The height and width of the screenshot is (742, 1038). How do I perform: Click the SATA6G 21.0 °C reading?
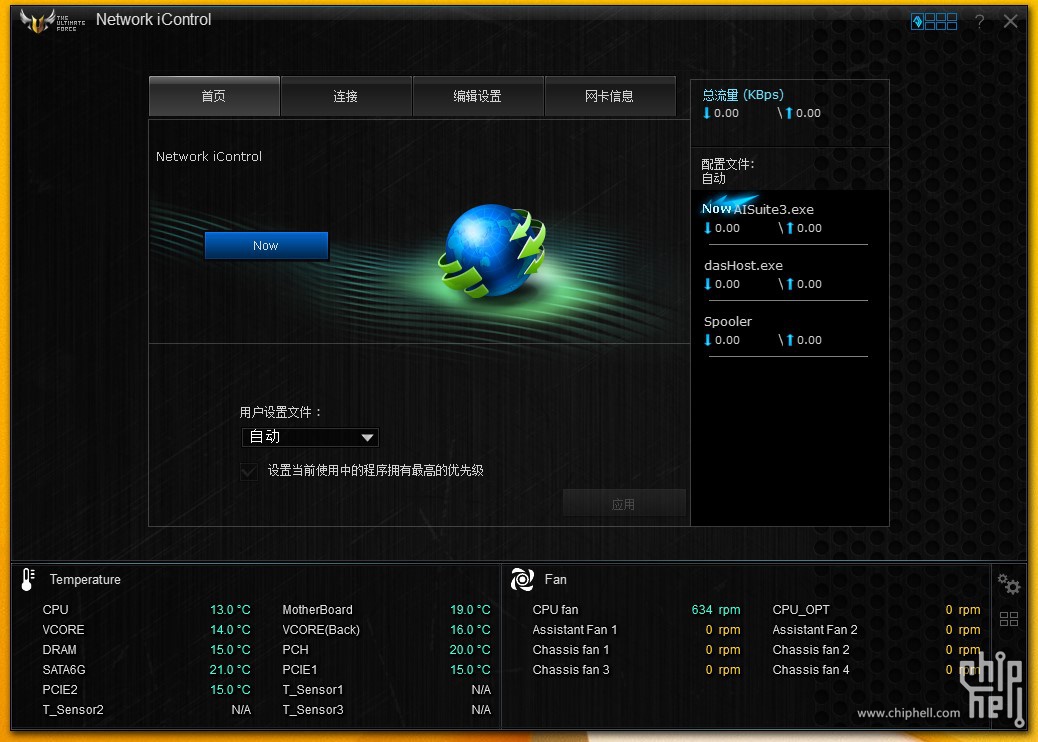[230, 670]
